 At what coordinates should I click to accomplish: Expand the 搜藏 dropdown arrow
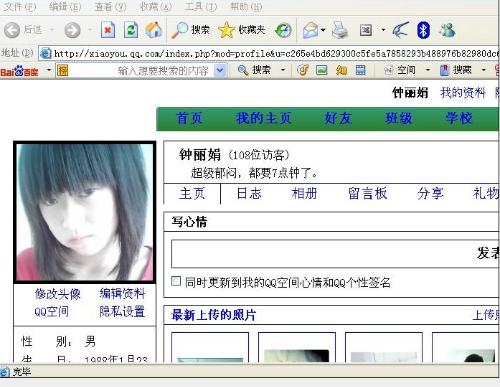483,70
